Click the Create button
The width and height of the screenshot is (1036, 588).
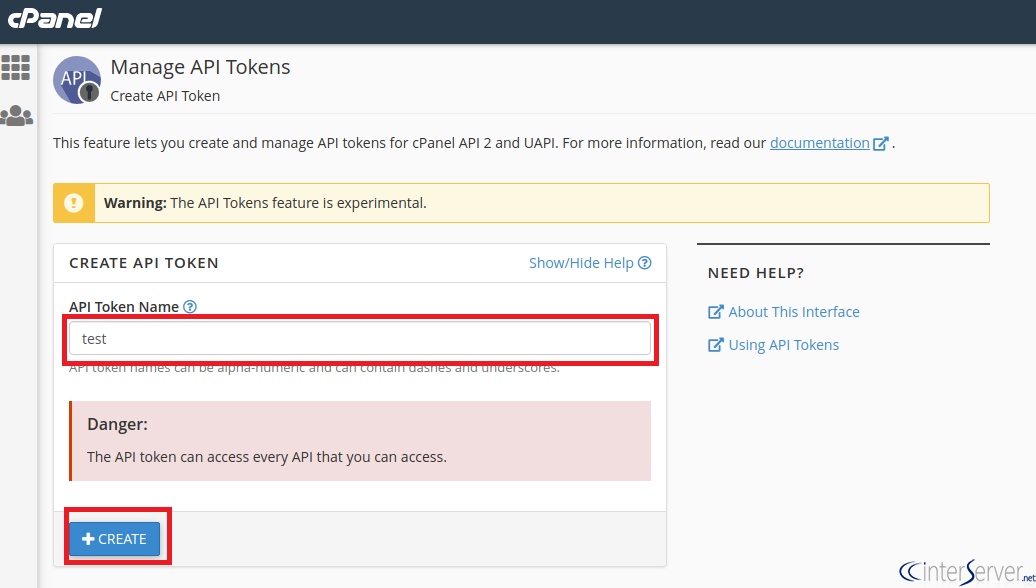(x=114, y=539)
